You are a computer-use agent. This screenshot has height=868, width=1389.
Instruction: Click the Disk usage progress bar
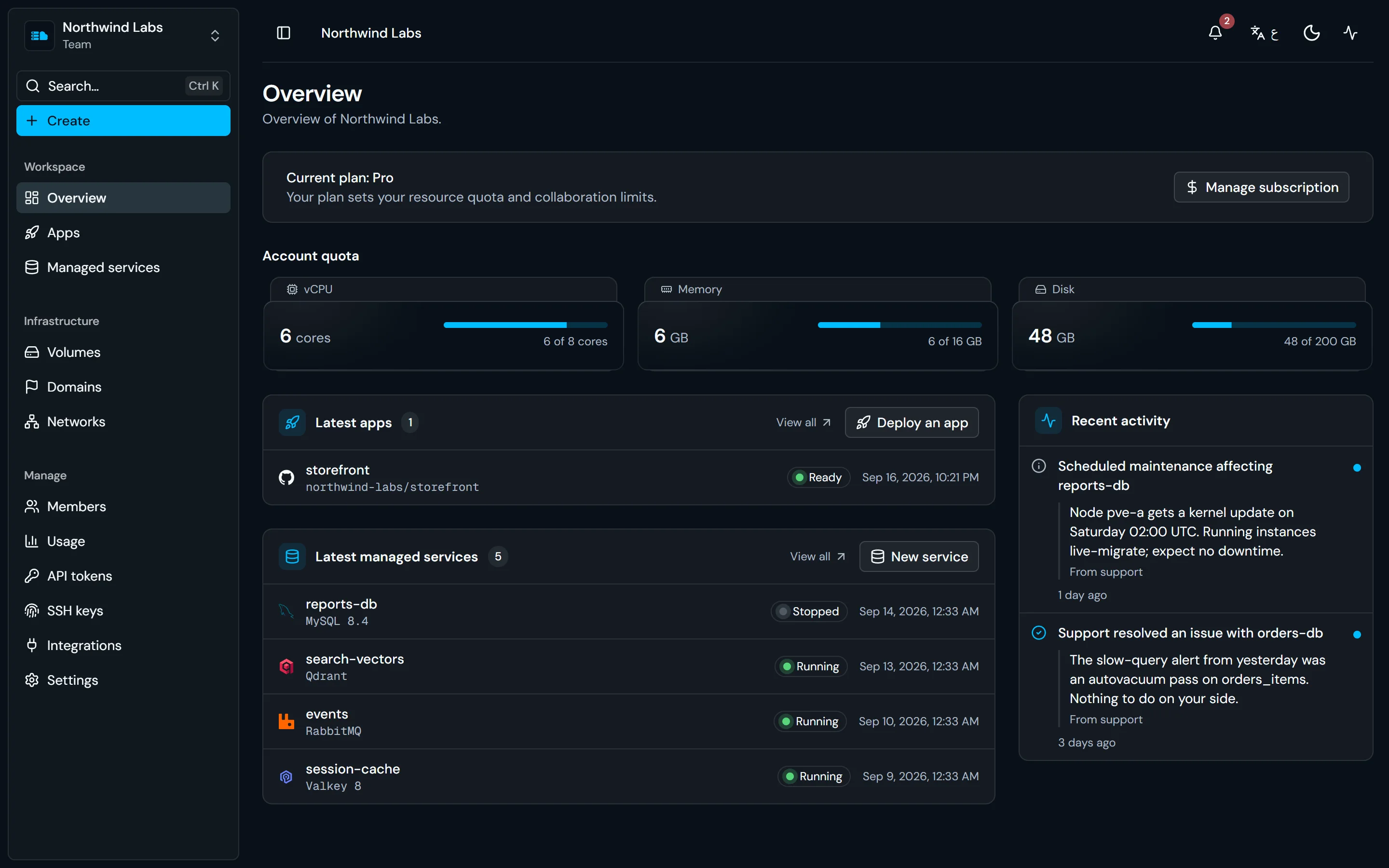tap(1274, 325)
